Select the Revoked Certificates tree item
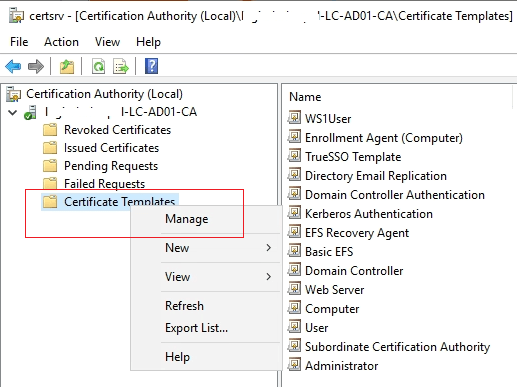 117,130
